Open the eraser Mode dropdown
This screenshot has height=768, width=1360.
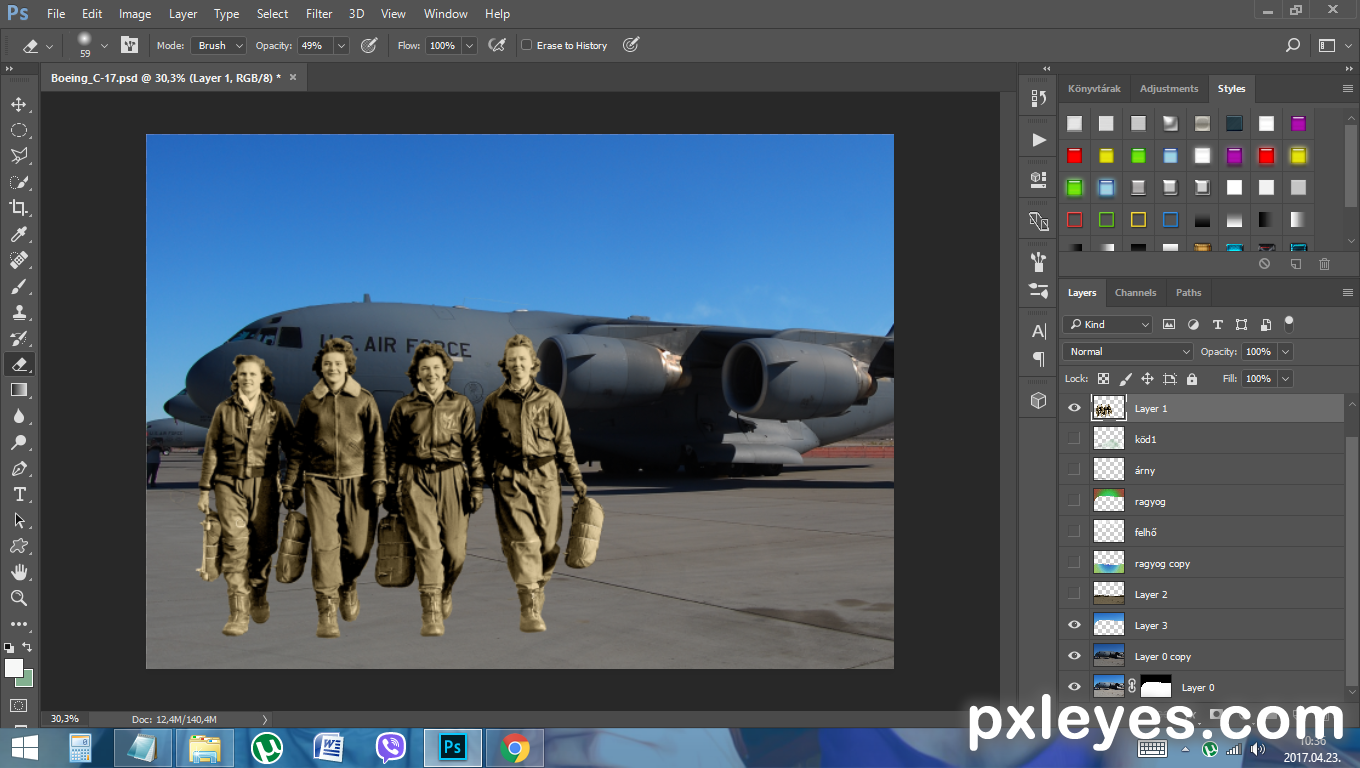pos(218,45)
